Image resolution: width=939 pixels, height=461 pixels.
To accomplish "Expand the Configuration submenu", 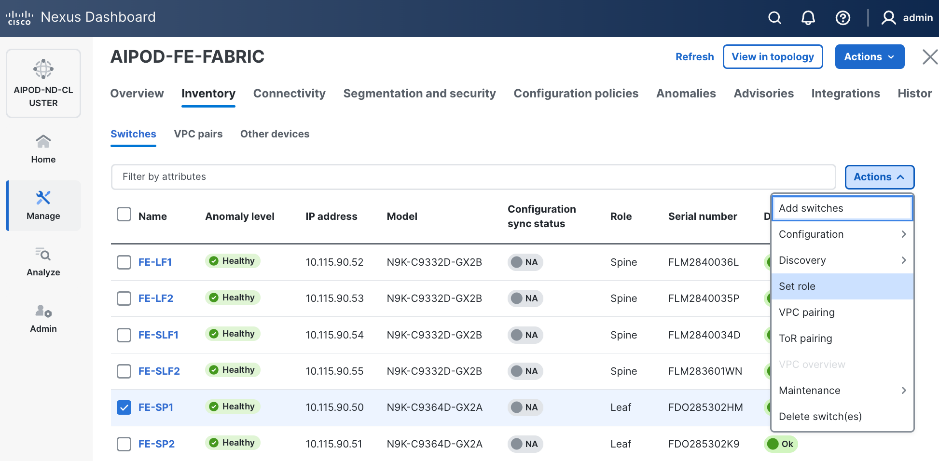I will coord(841,234).
